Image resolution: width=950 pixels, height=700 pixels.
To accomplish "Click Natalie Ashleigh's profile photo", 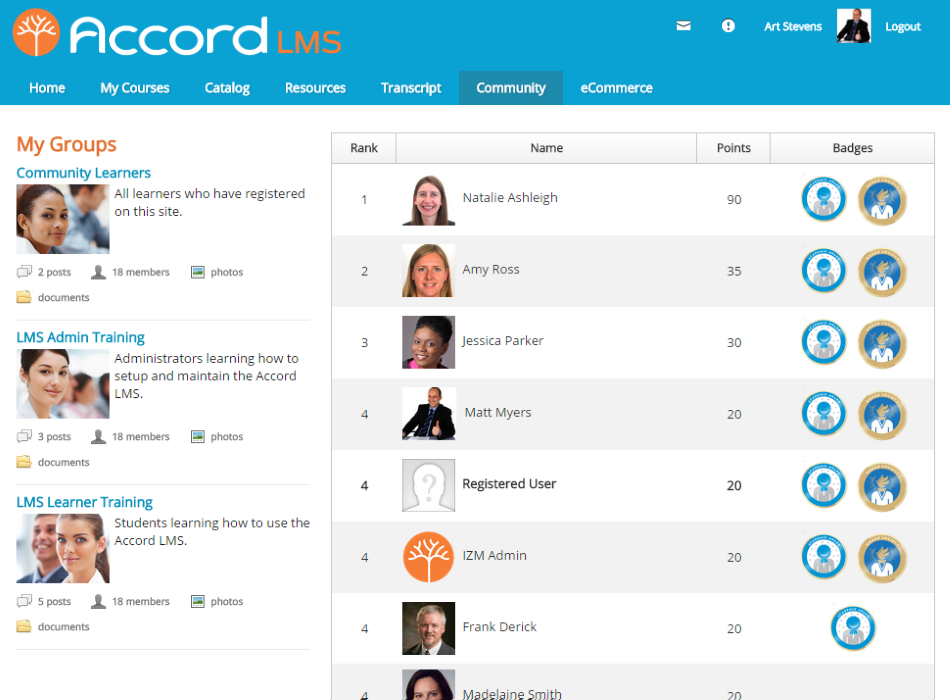I will (x=428, y=199).
